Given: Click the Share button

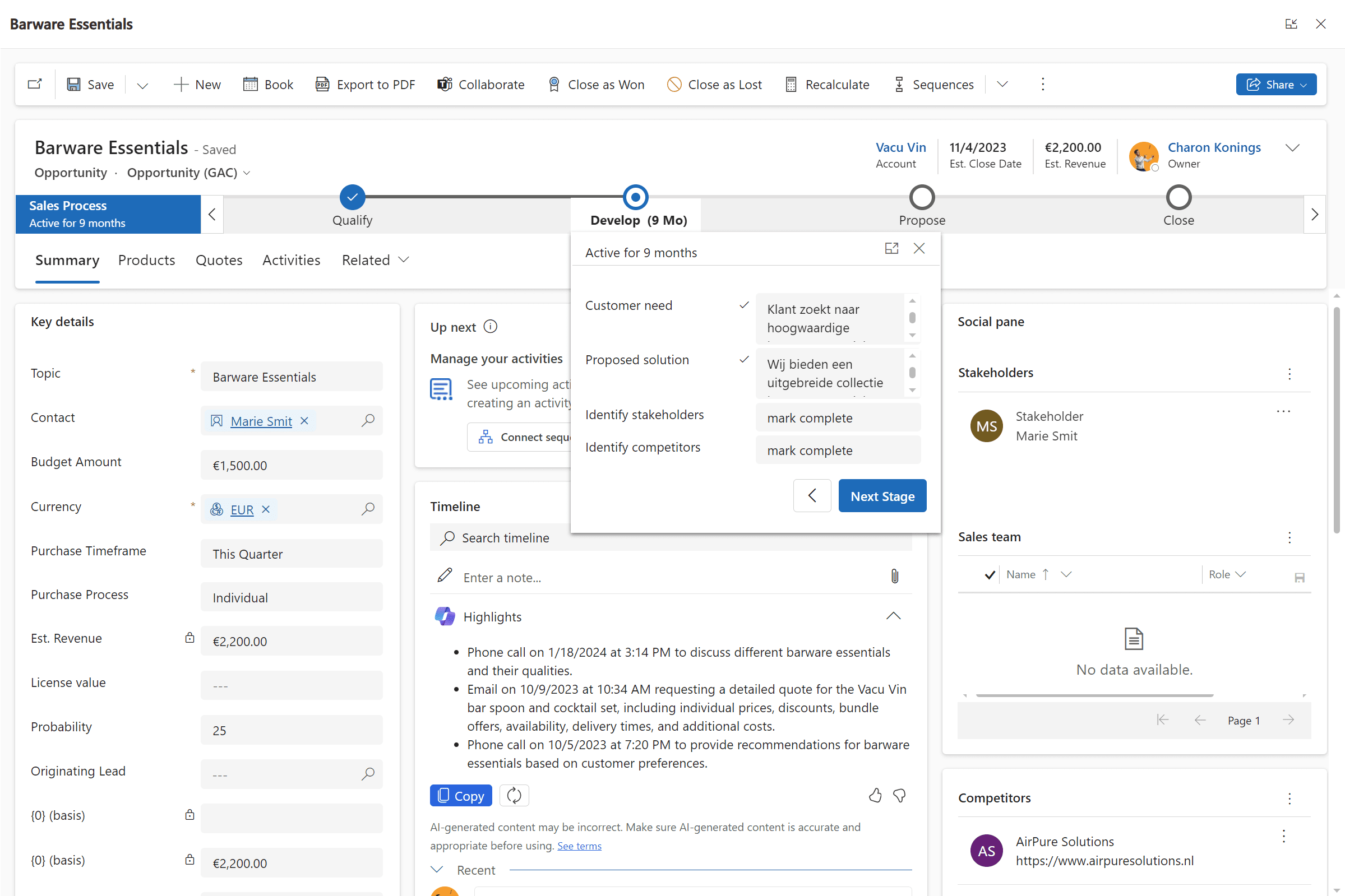Looking at the screenshot, I should [x=1275, y=85].
